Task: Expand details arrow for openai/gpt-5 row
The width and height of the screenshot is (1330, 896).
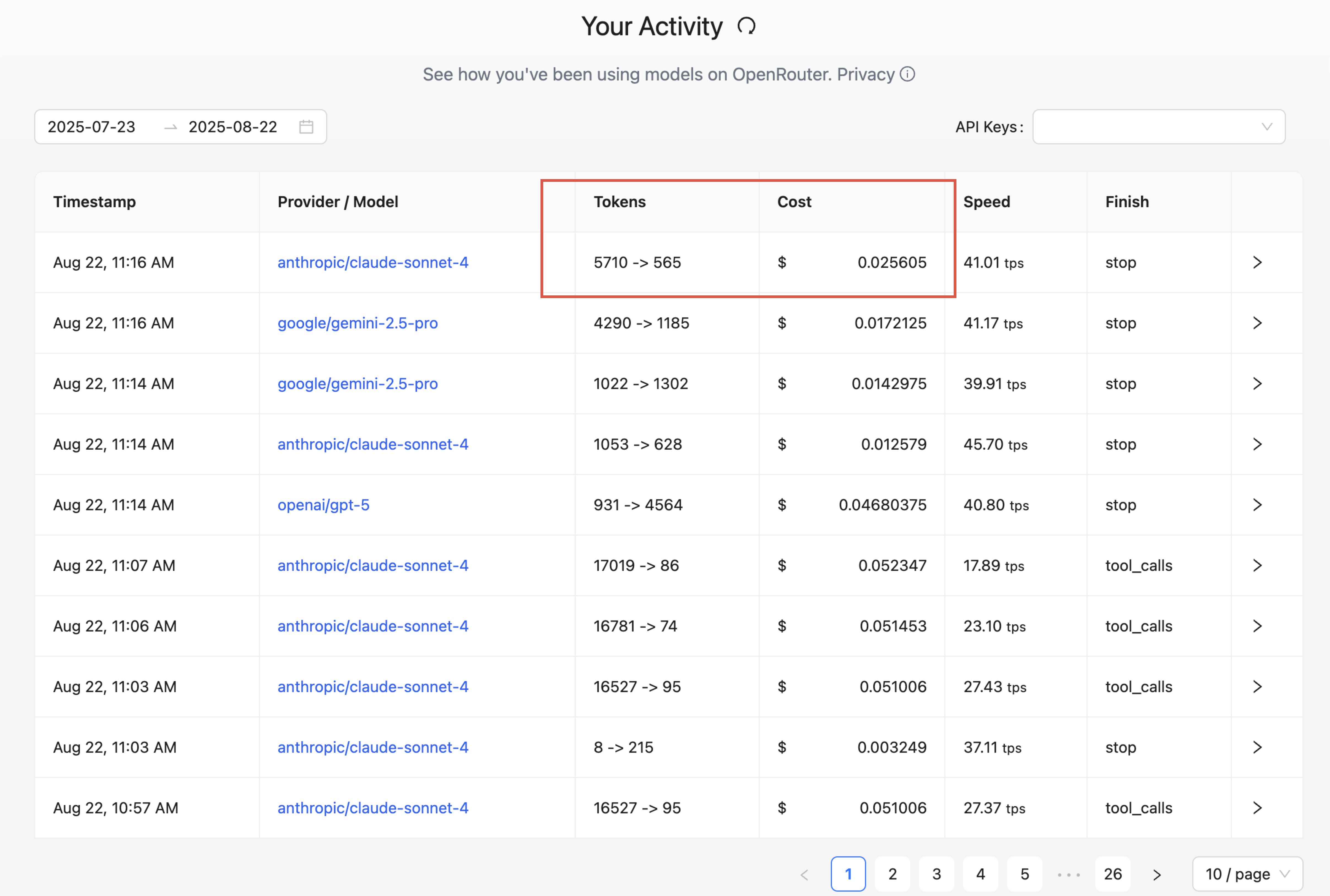Action: pyautogui.click(x=1257, y=505)
